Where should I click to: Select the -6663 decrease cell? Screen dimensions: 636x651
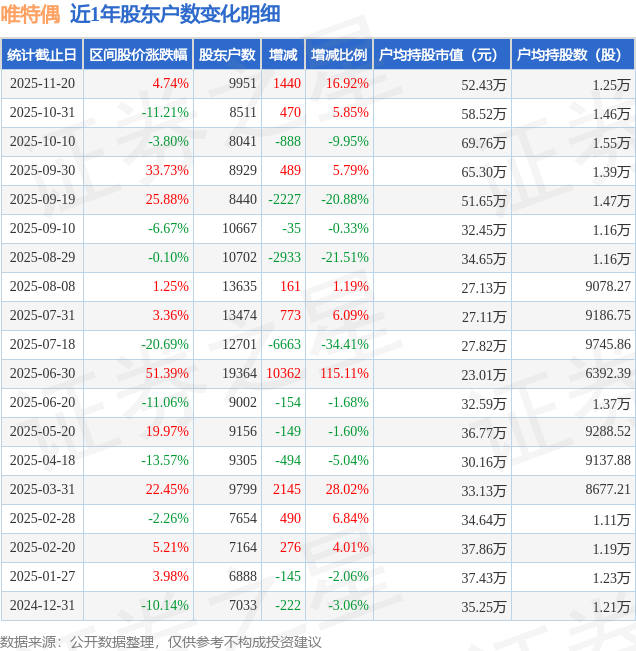coord(284,345)
